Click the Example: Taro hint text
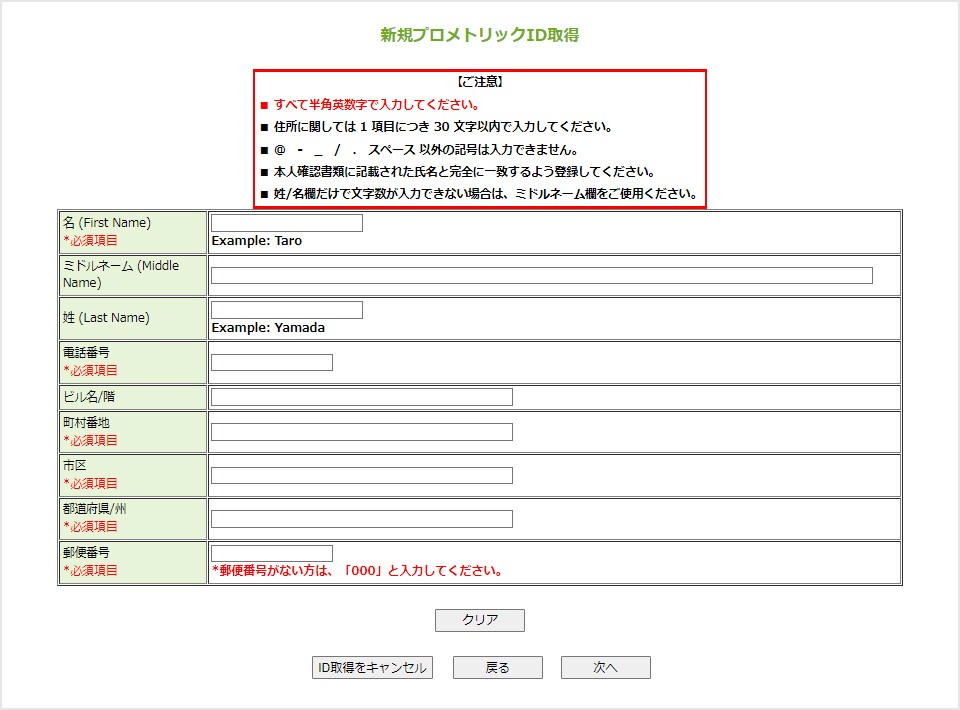This screenshot has height=710, width=960. [257, 241]
